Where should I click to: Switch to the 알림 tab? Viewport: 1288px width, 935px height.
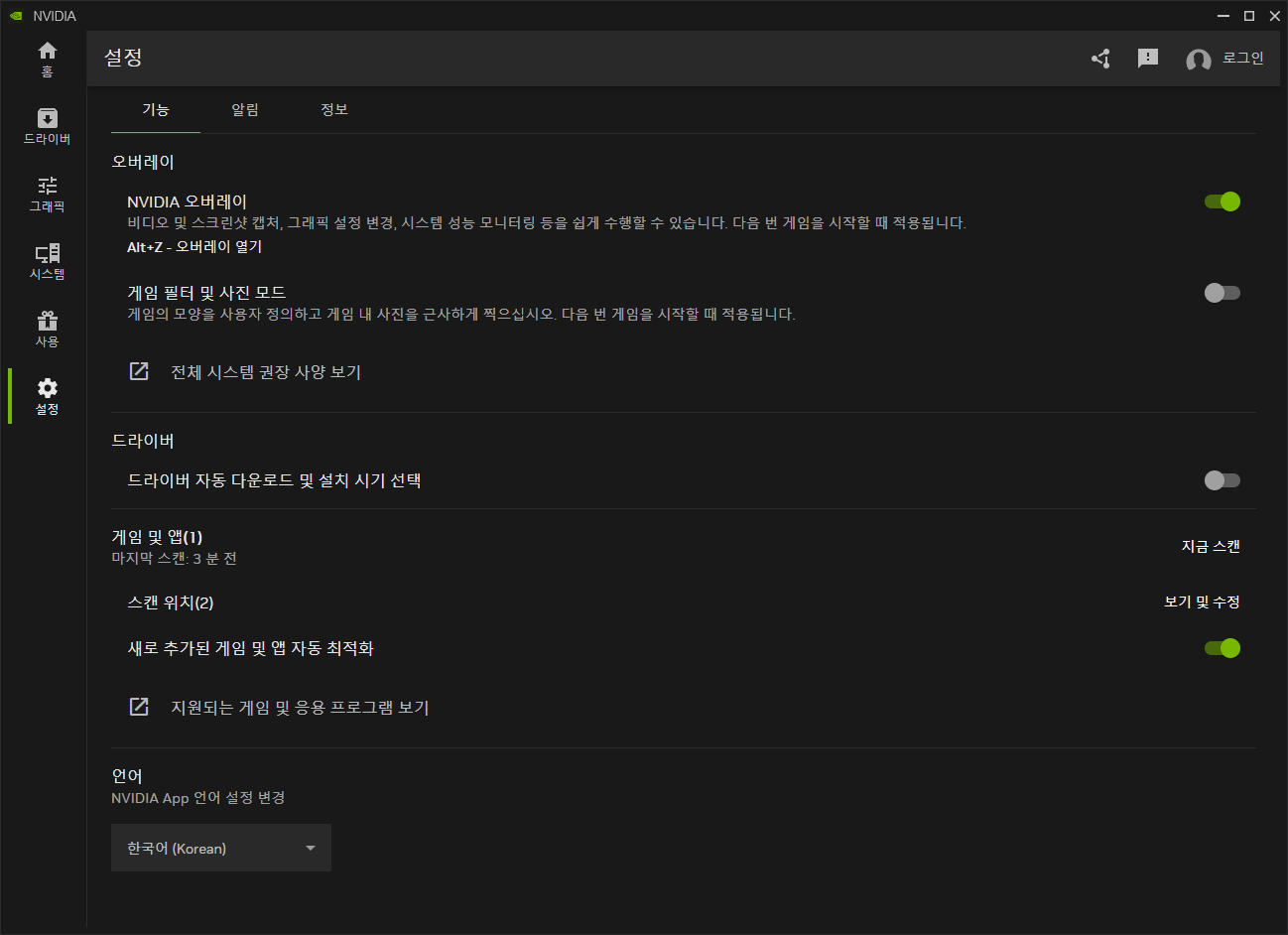pos(245,109)
